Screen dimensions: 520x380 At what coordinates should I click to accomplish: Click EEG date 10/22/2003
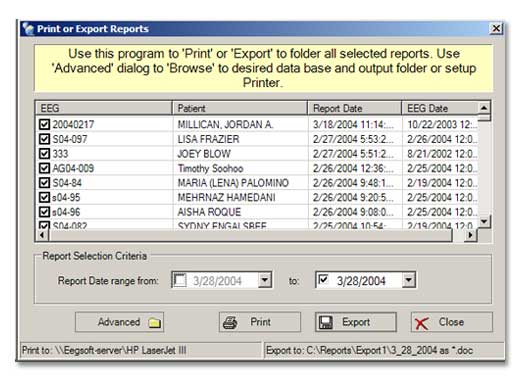[442, 125]
